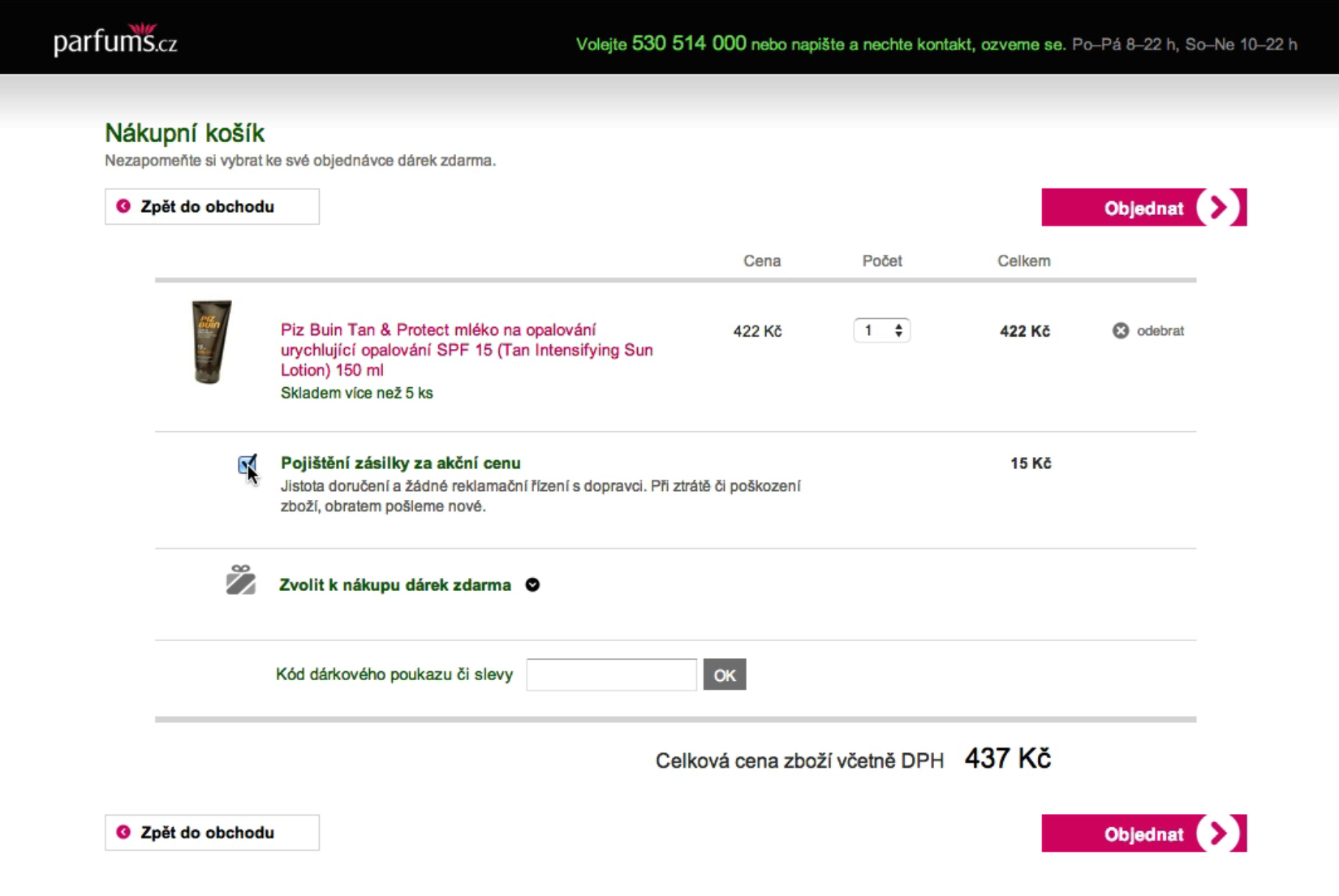1339x896 pixels.
Task: Open the Piz Buin Tan & Protect product link
Action: (467, 350)
